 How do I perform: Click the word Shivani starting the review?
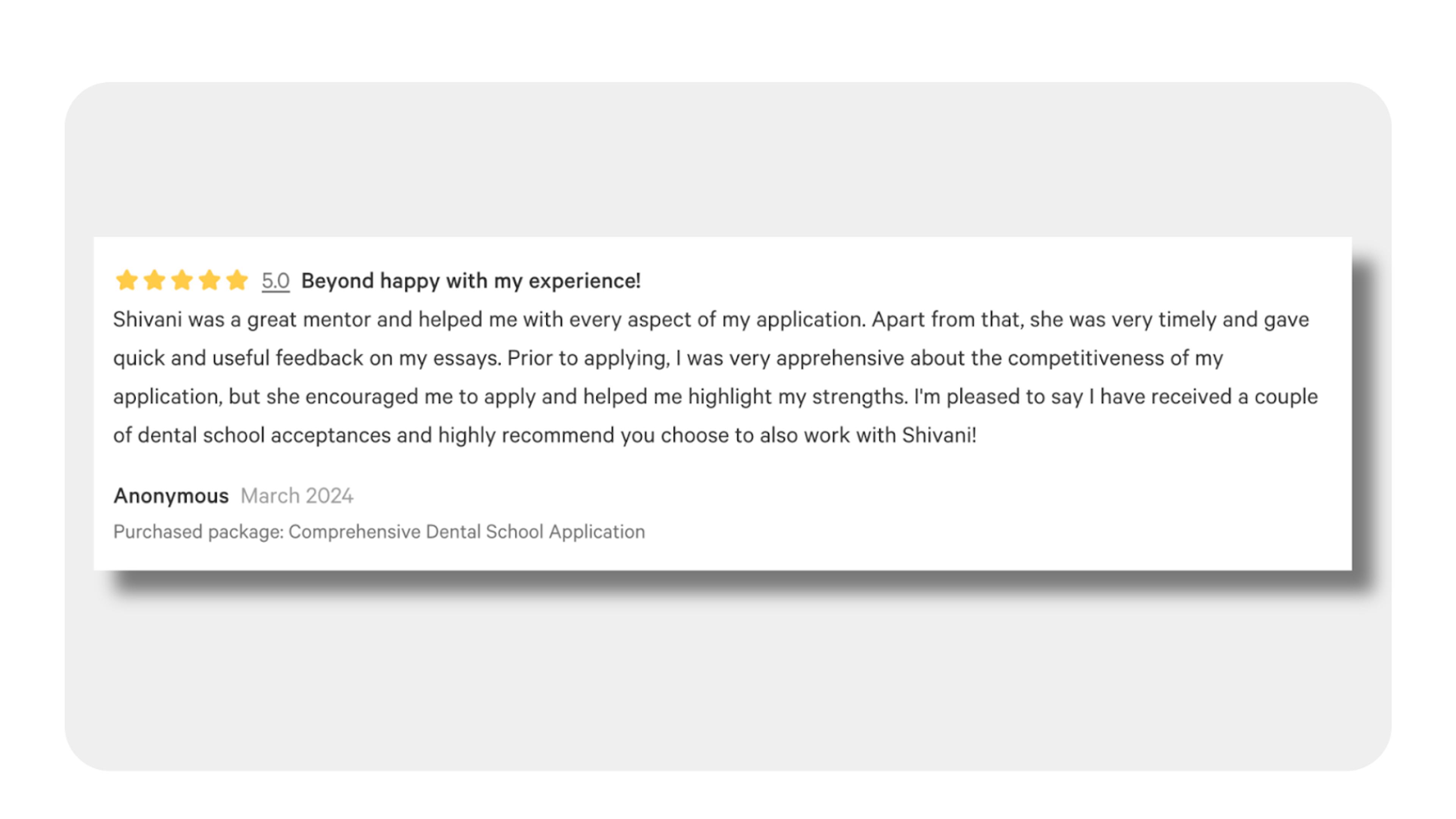point(147,319)
